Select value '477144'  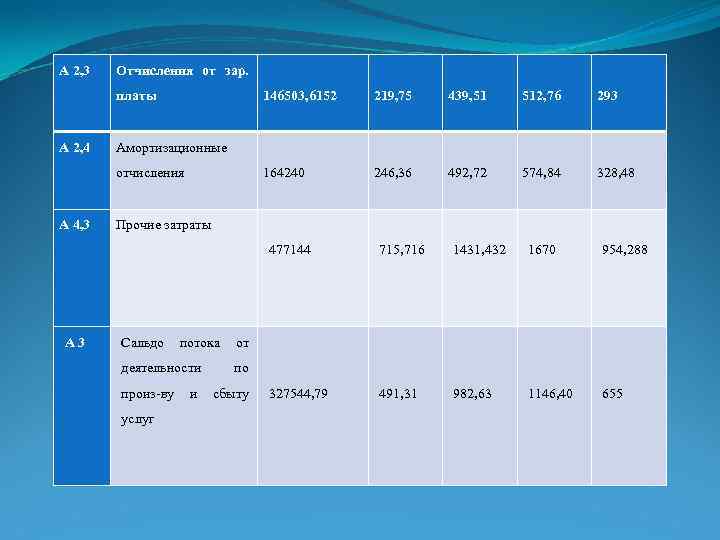[290, 249]
